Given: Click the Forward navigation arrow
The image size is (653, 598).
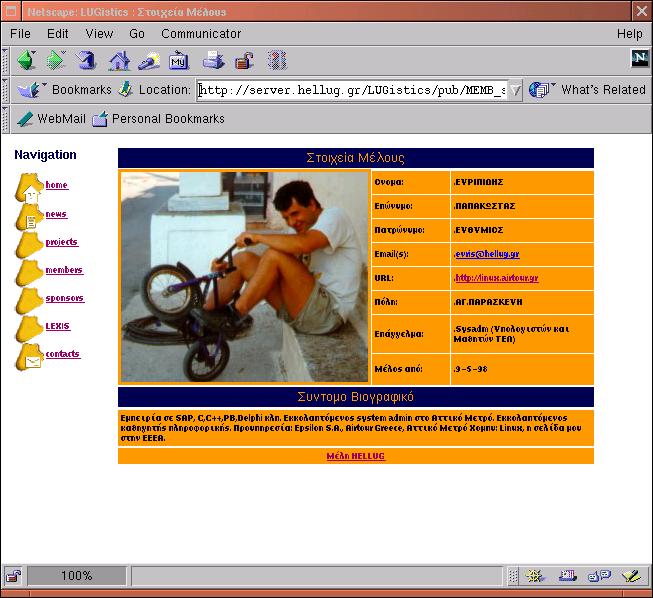Looking at the screenshot, I should (x=56, y=60).
